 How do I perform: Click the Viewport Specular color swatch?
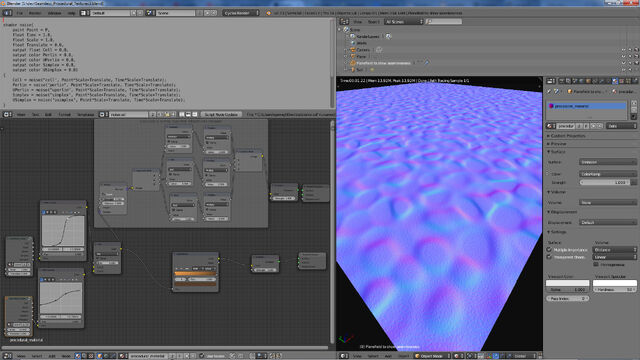pos(615,283)
